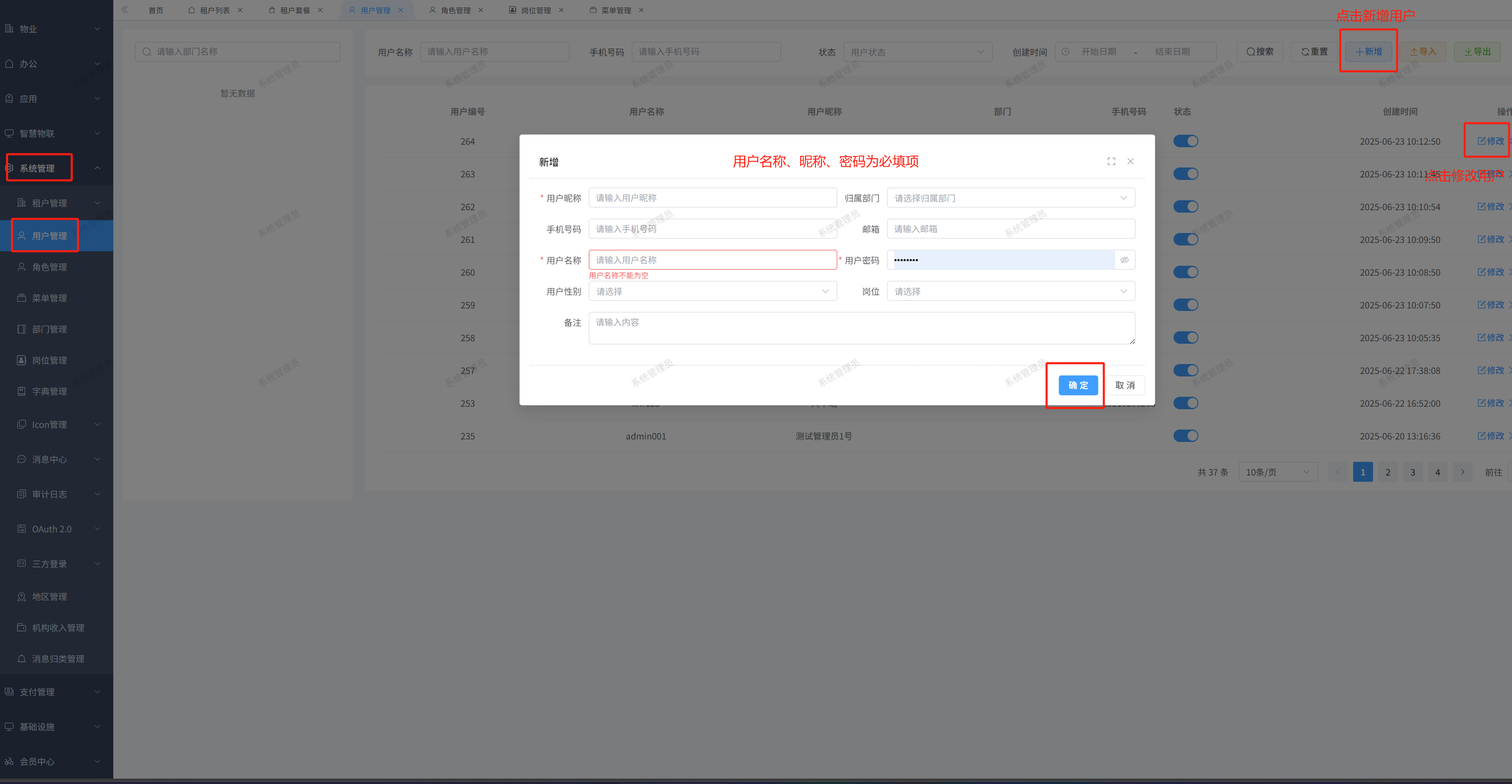Click the eye icon in the password field
This screenshot has width=1512, height=784.
point(1124,260)
